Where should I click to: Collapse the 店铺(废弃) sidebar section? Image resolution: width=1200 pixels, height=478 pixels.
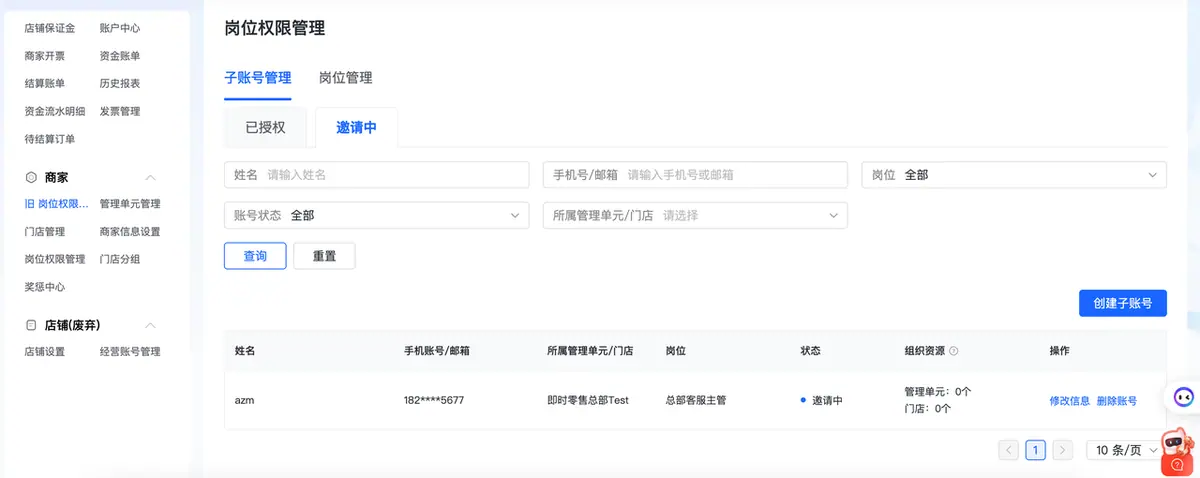151,325
